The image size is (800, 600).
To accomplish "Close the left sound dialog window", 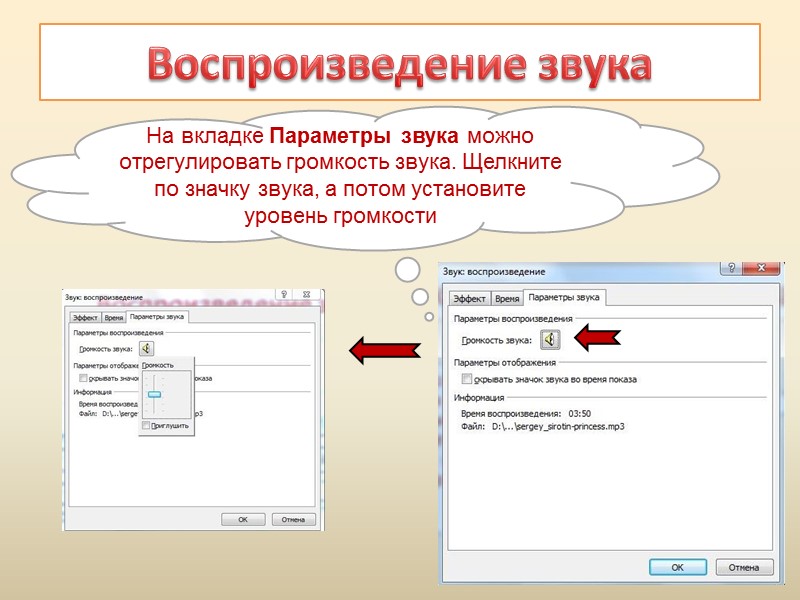I will [x=307, y=294].
